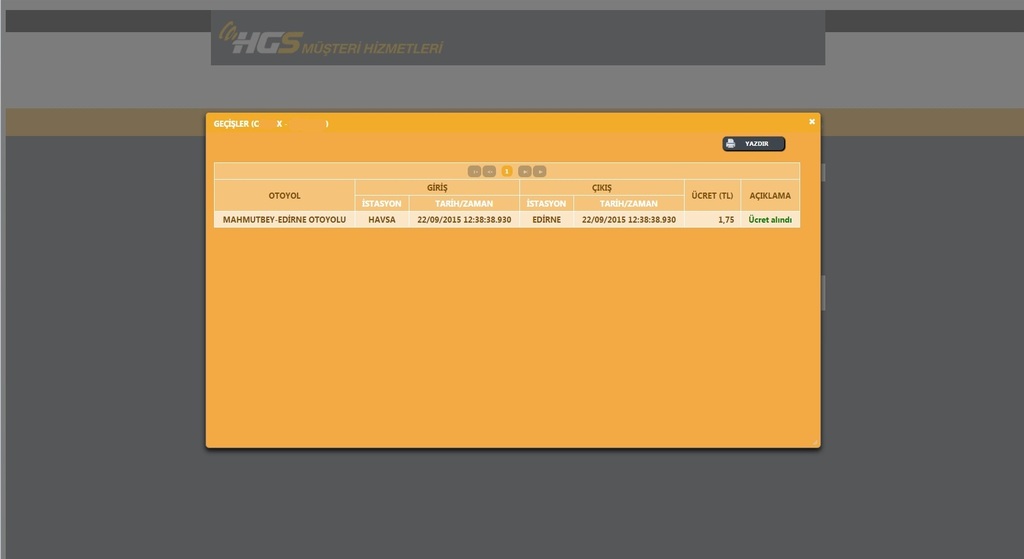Click the EDİRNE exit station cell
The width and height of the screenshot is (1024, 559).
coord(546,219)
